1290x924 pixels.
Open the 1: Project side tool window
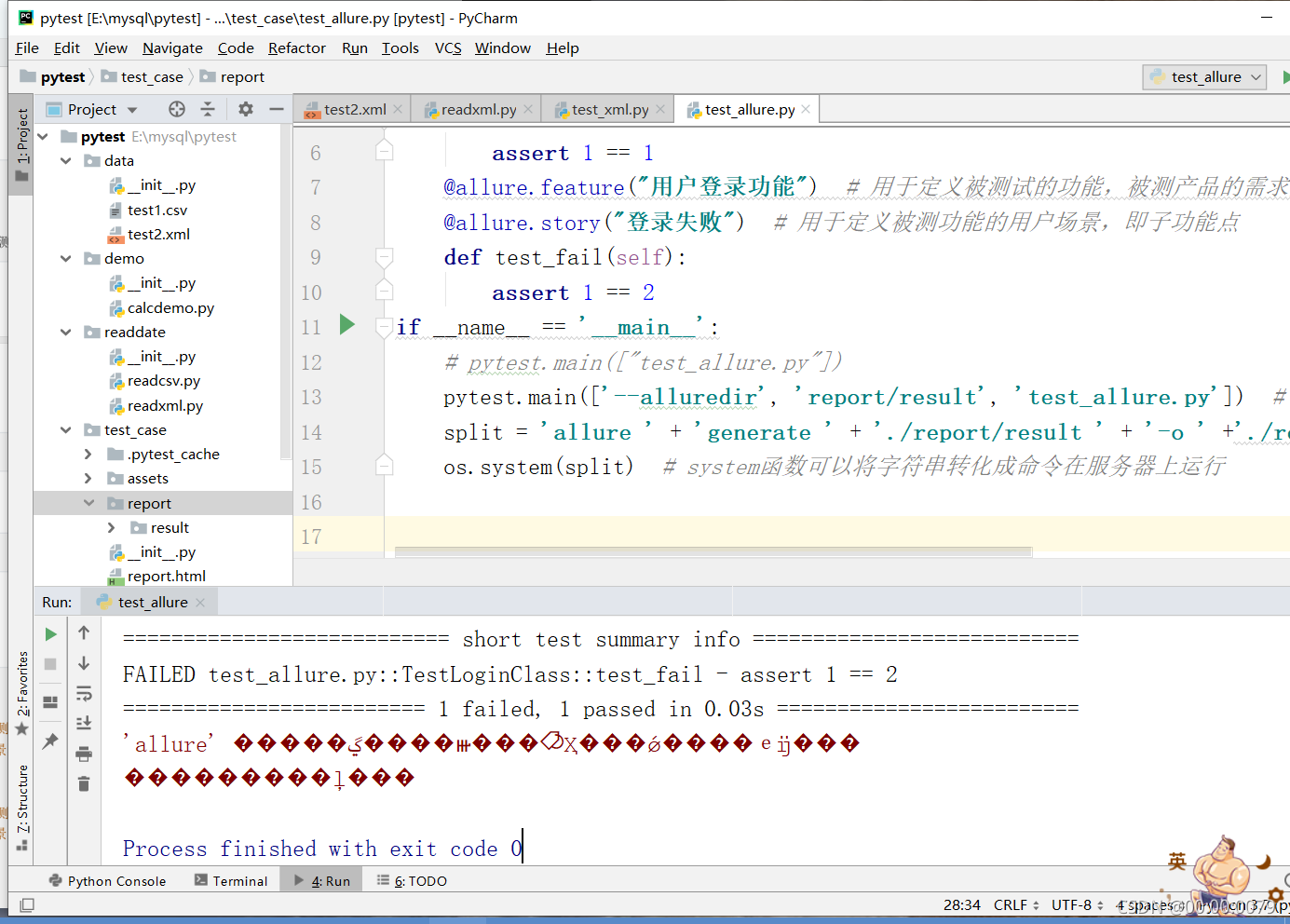21,144
